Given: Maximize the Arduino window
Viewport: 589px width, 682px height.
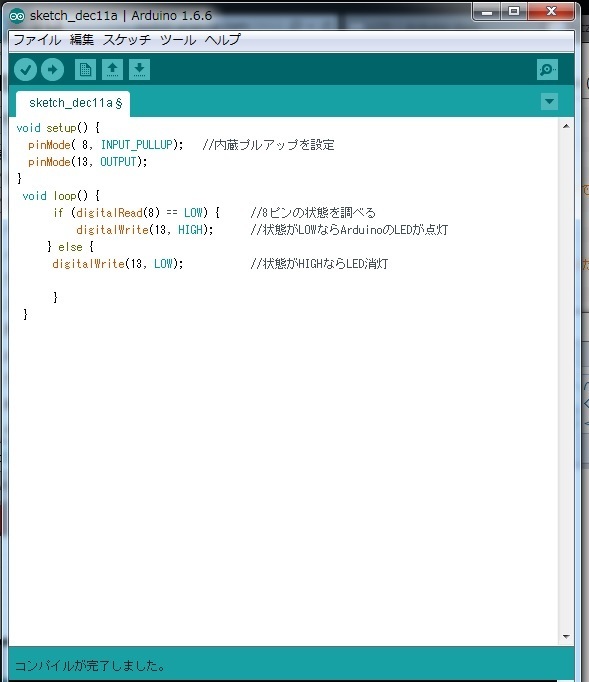Looking at the screenshot, I should [x=514, y=12].
